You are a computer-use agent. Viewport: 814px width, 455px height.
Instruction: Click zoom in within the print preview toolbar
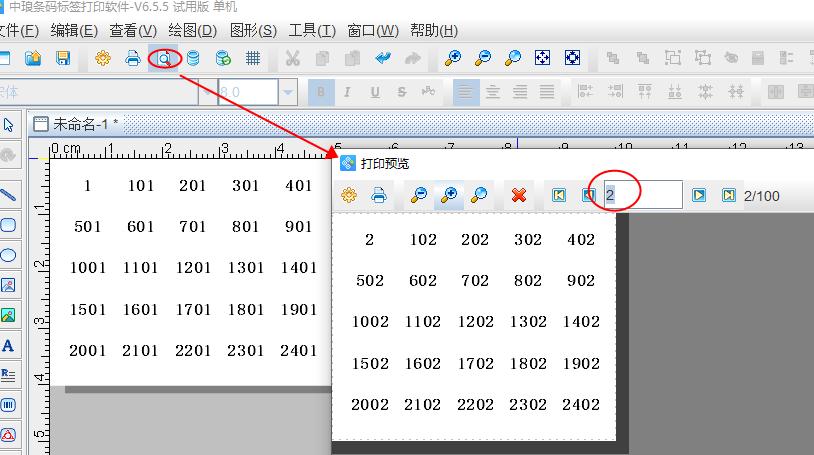click(449, 195)
